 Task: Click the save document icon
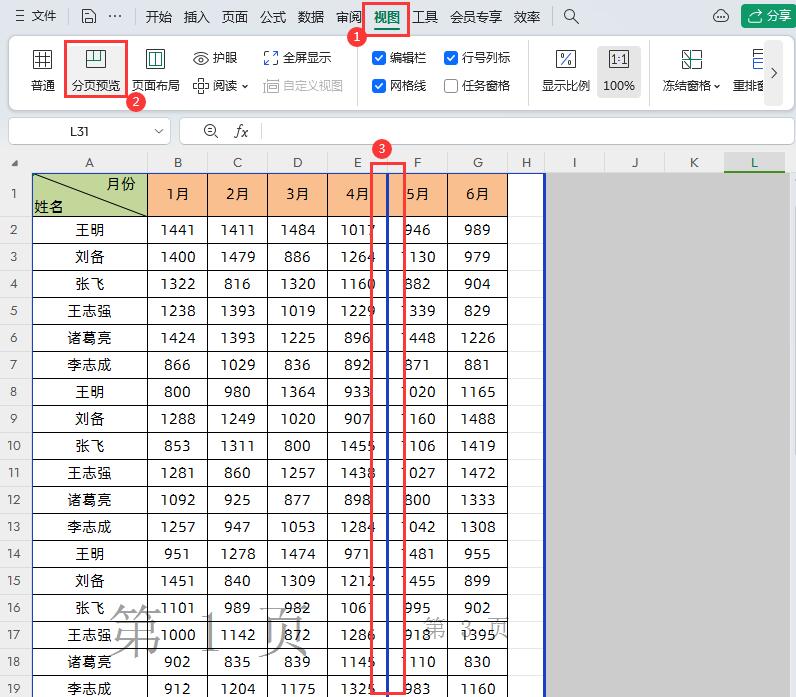(88, 16)
